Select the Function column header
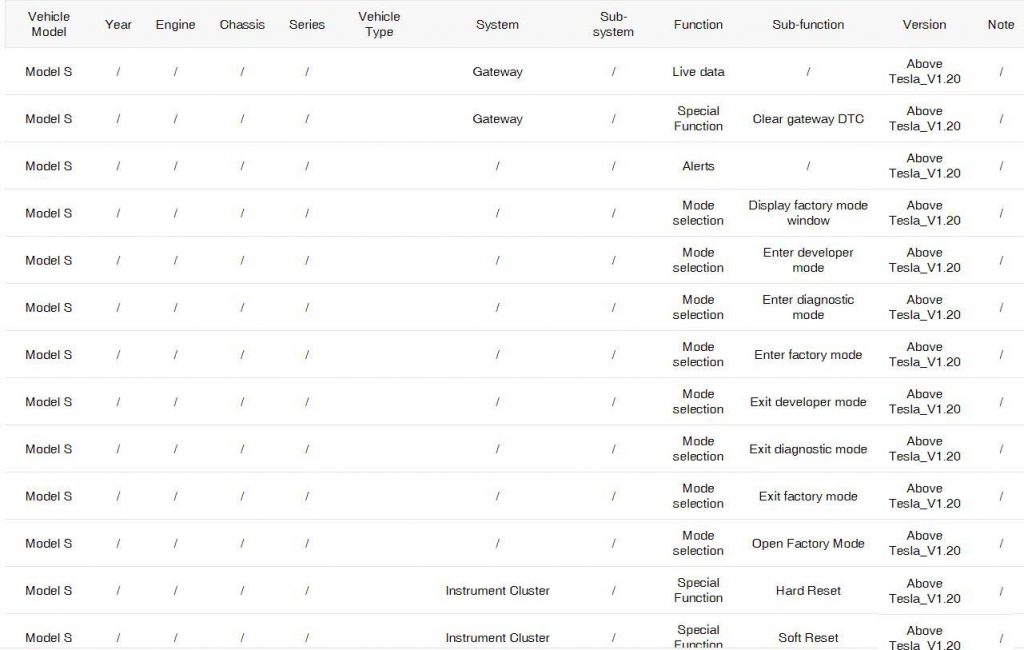The height and width of the screenshot is (650, 1024). pos(698,24)
